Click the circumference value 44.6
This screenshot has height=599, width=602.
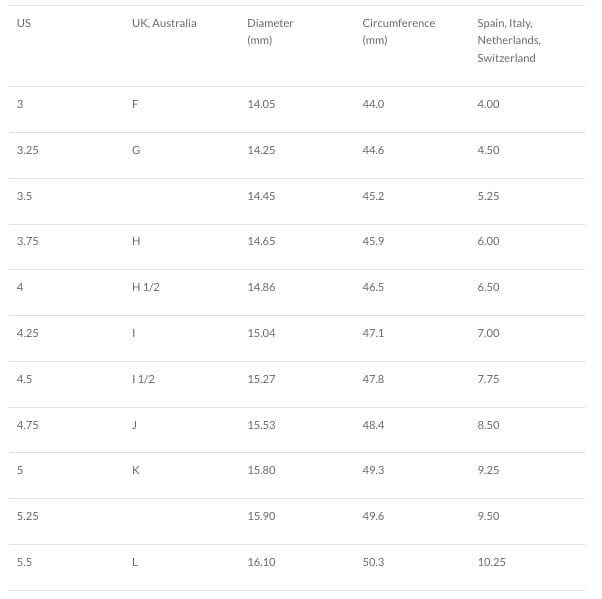pos(373,150)
